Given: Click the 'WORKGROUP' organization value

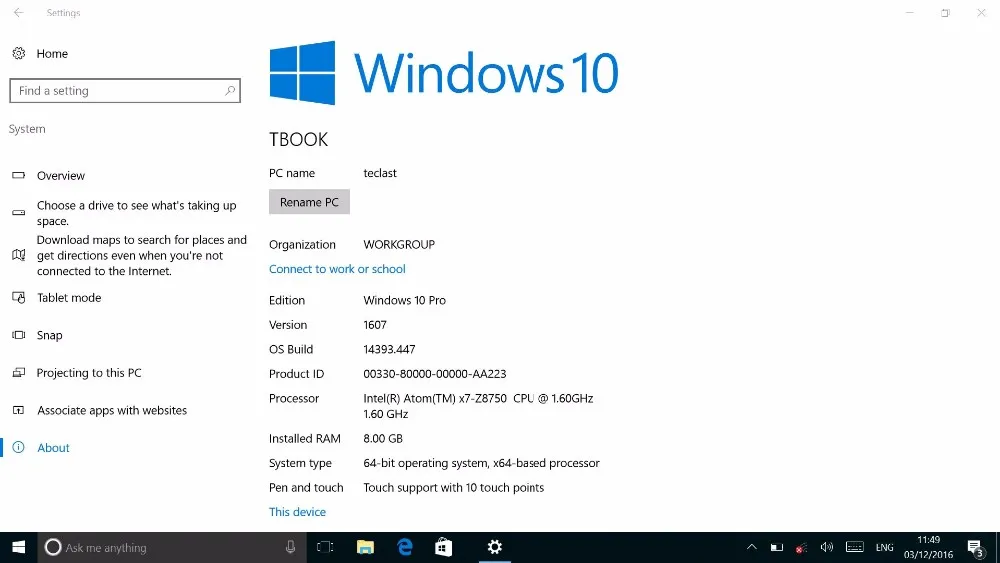Looking at the screenshot, I should click(399, 245).
